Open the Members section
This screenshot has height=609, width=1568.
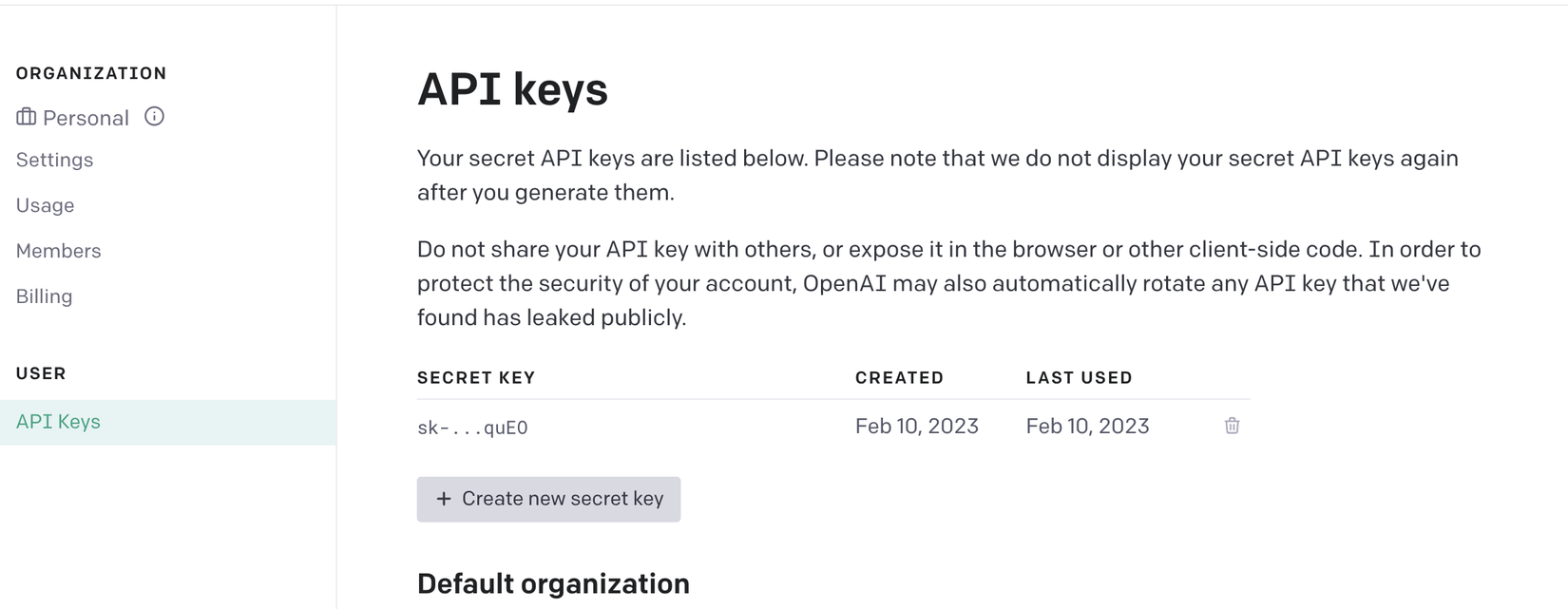58,251
